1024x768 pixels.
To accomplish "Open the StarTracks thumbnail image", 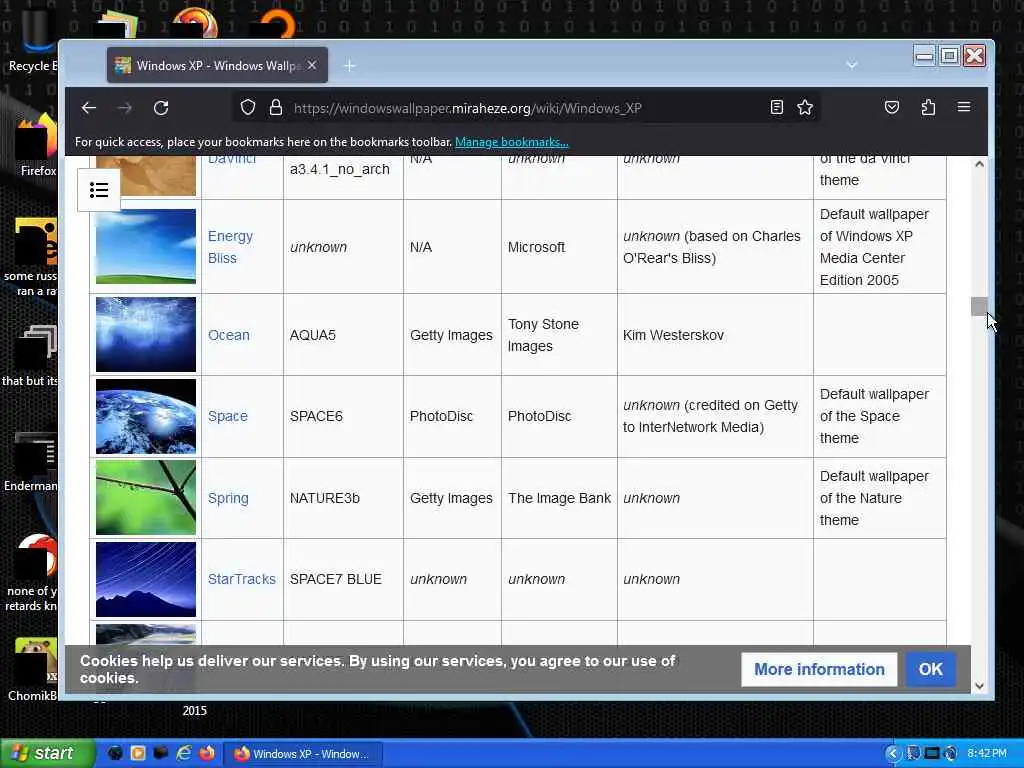I will 146,579.
